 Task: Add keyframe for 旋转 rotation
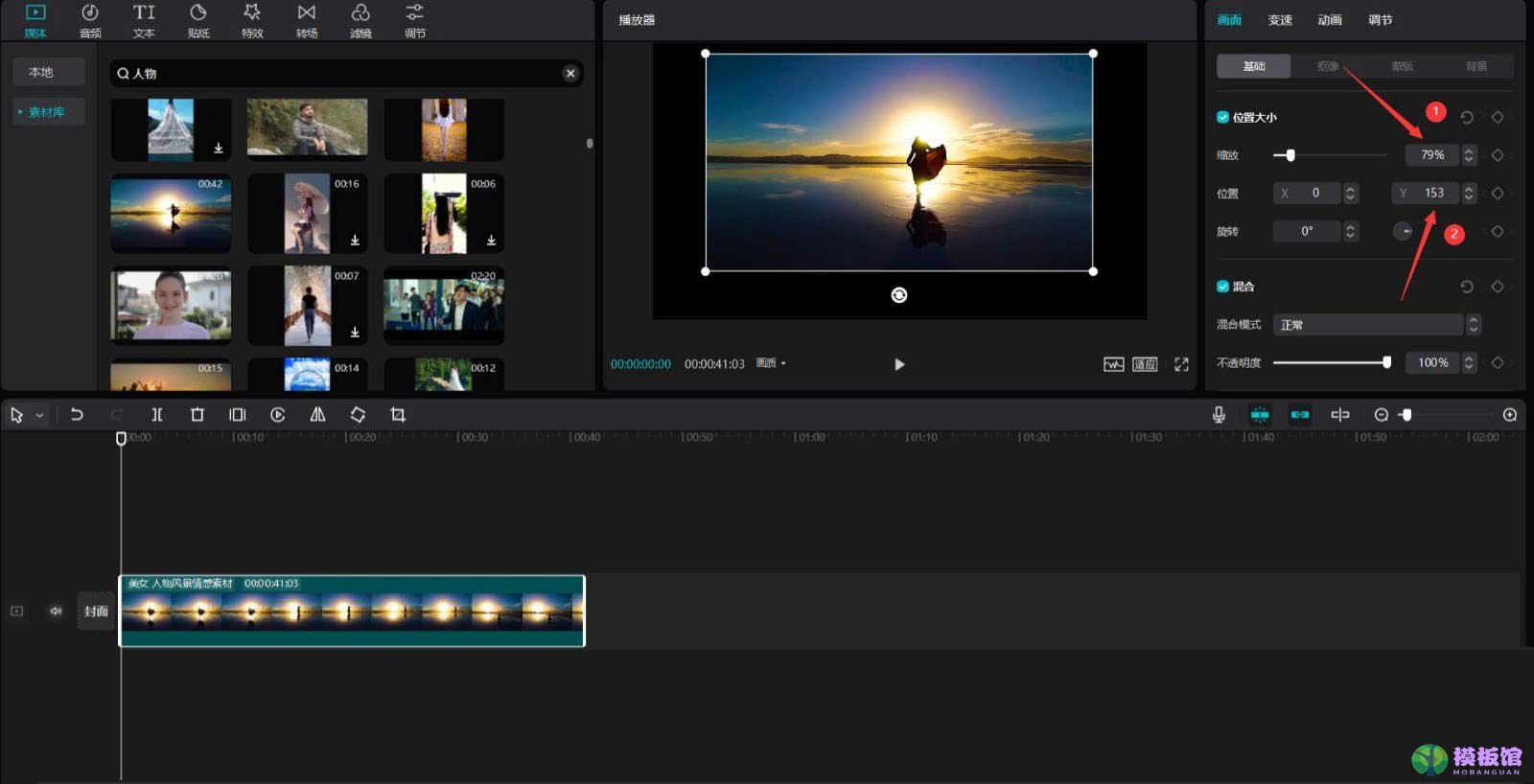tap(1498, 231)
